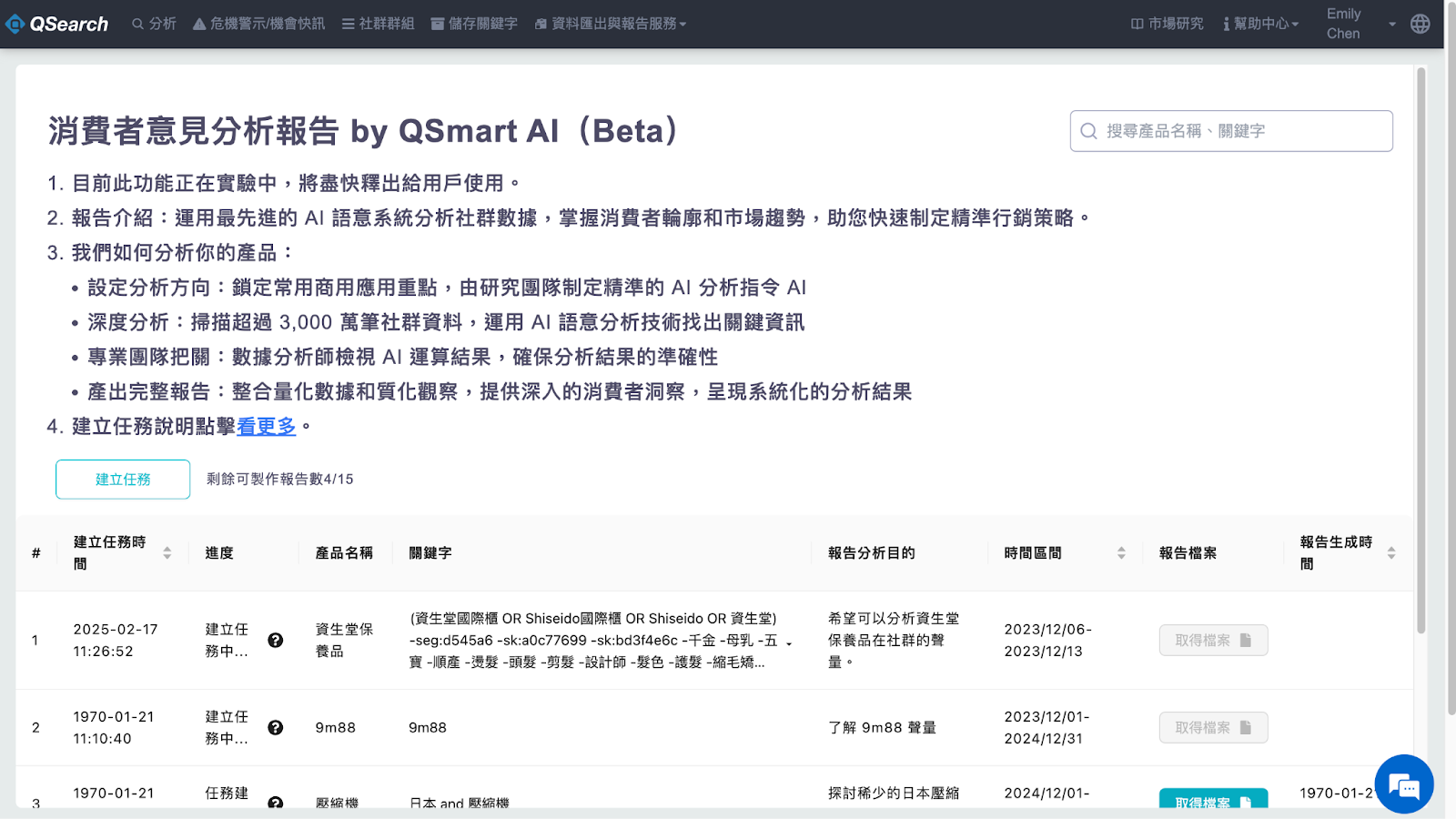Sort by 時間區間 column arrows

point(1121,553)
